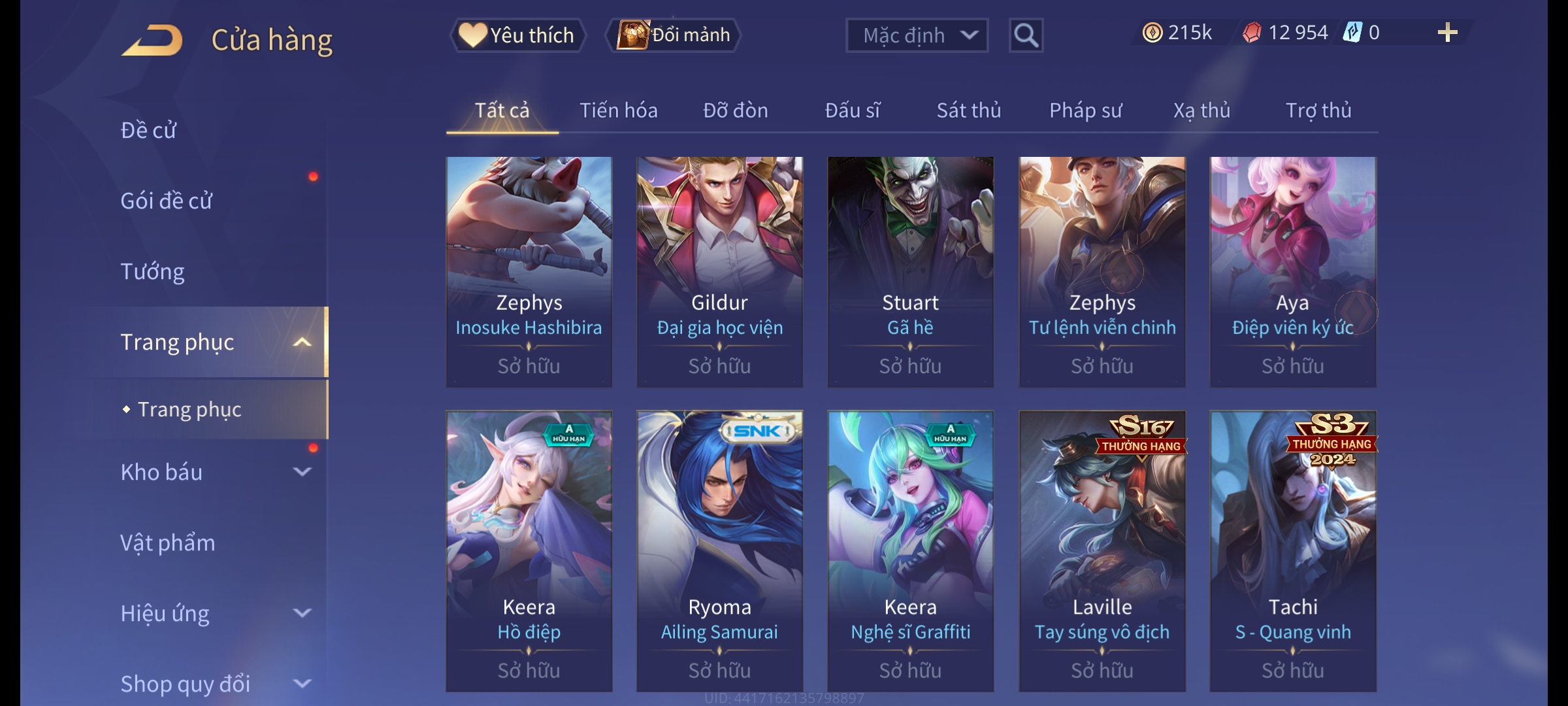Select the Tiến hóa tab
The width and height of the screenshot is (1568, 706).
point(619,110)
